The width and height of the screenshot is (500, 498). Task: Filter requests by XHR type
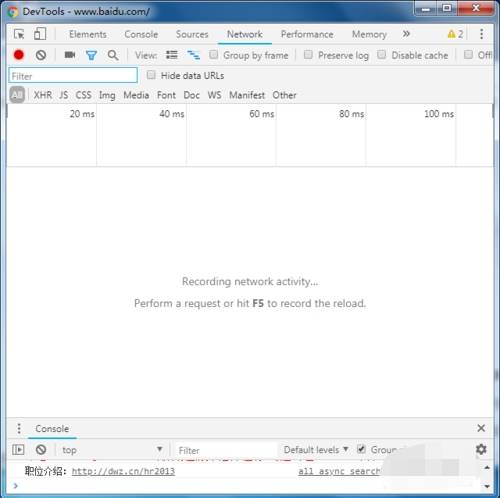tap(43, 95)
